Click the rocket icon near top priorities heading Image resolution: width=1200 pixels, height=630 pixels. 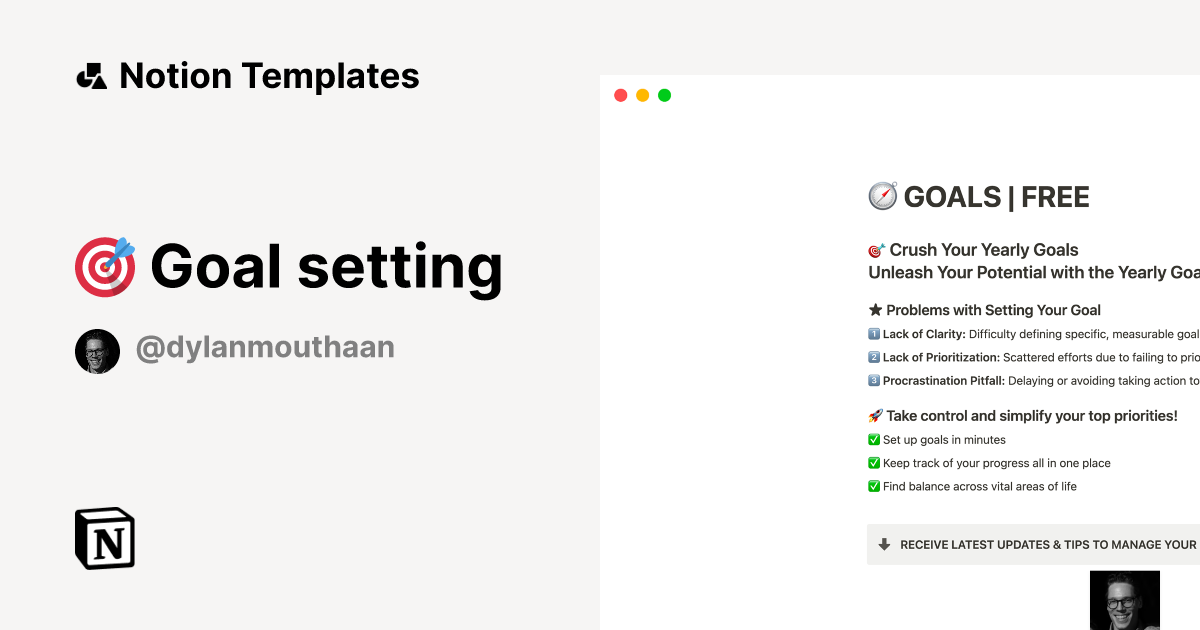tap(874, 415)
